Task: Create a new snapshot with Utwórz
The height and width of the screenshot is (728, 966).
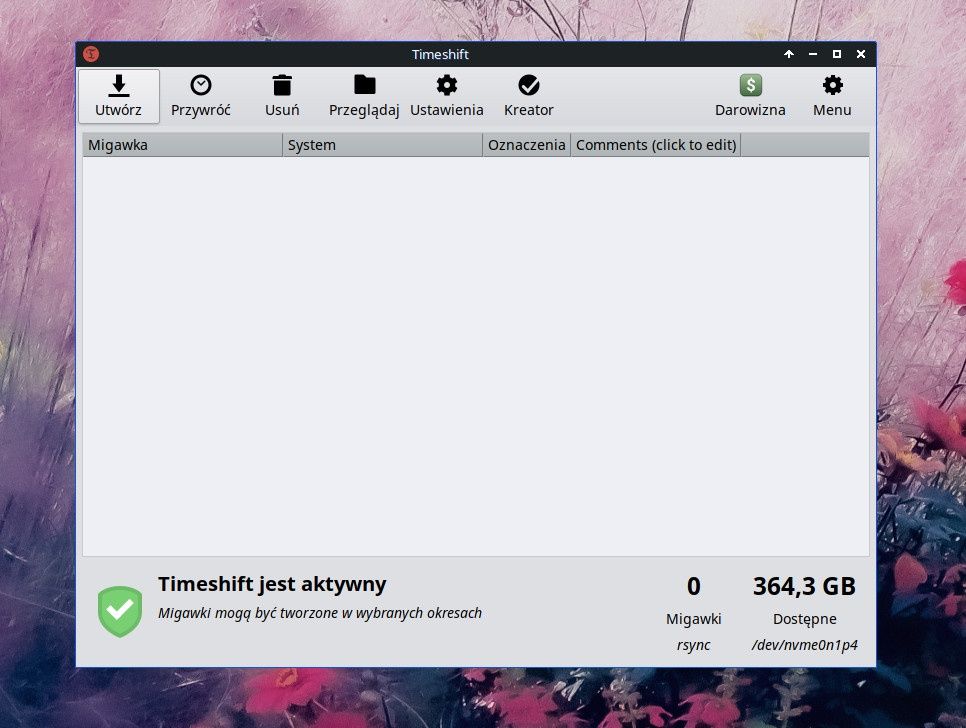Action: point(118,96)
